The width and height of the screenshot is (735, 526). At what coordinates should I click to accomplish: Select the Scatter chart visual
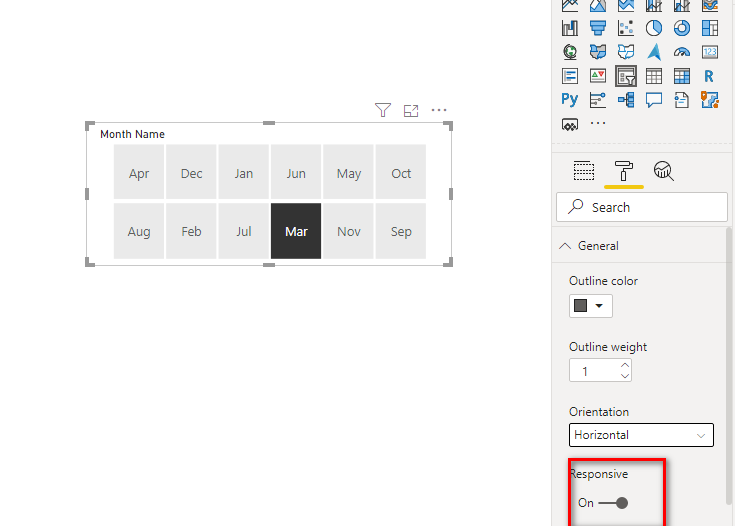coord(626,28)
